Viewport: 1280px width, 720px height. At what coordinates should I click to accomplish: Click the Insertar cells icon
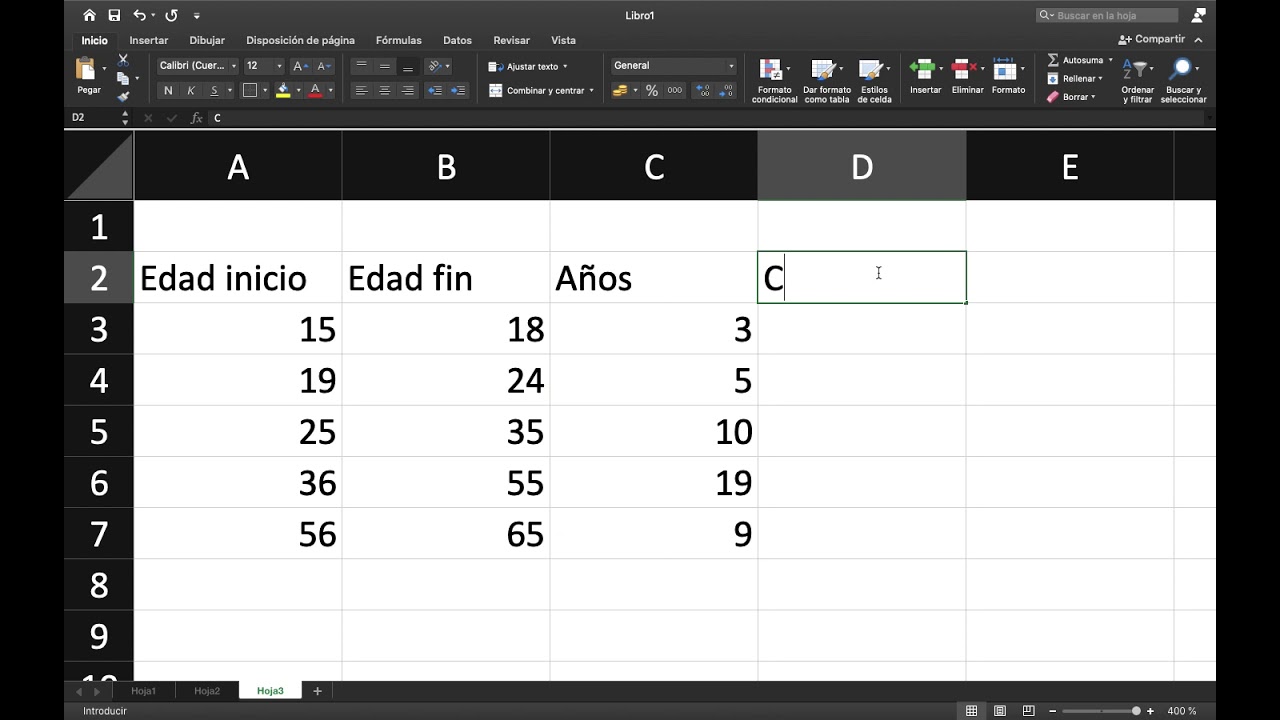pos(921,69)
